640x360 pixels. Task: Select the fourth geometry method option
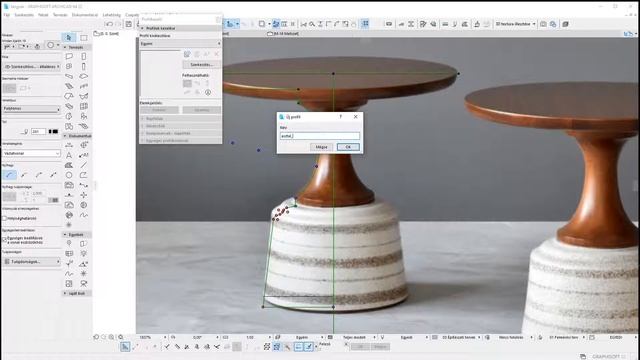(53, 175)
